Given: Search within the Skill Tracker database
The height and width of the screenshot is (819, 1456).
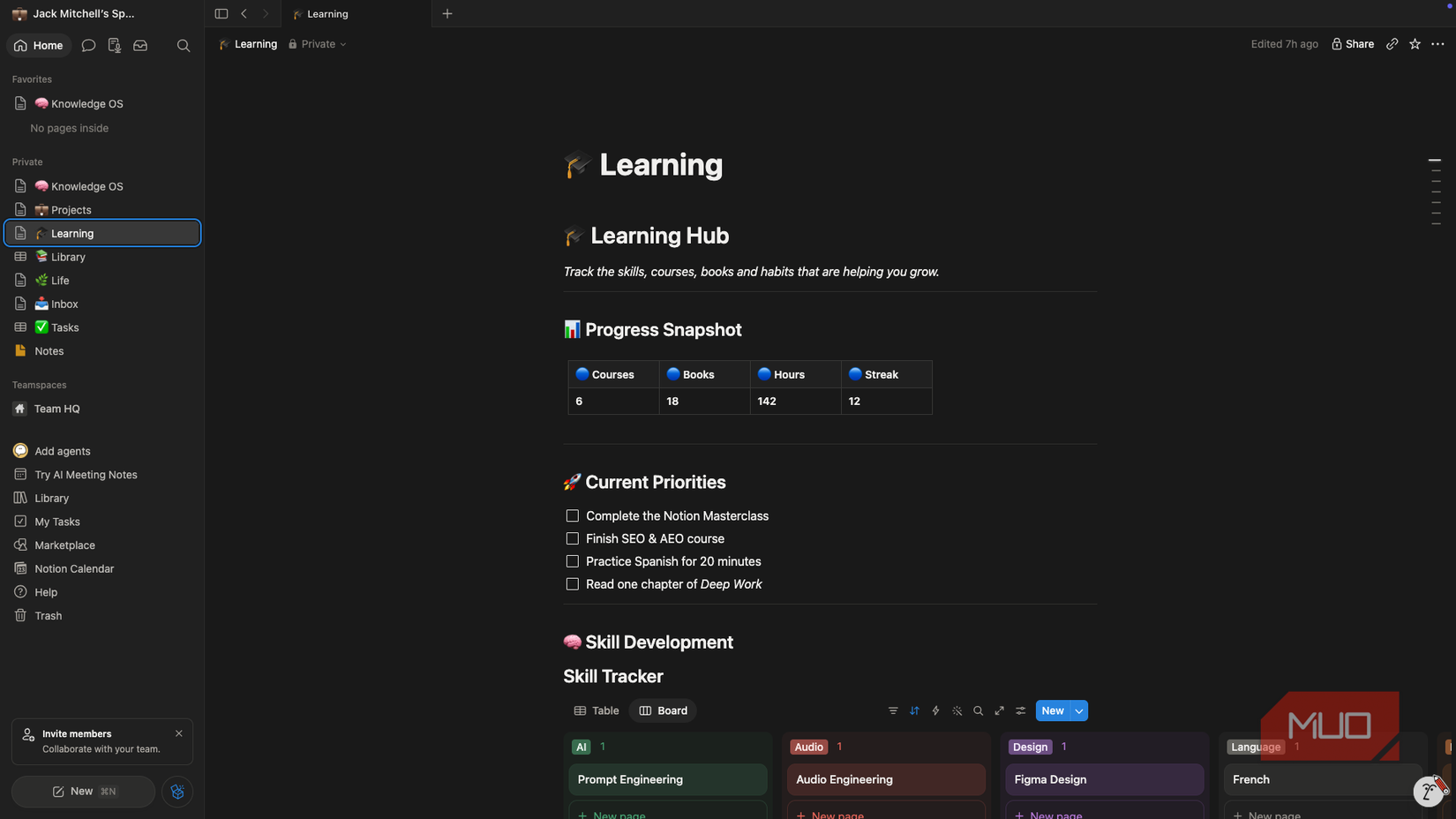Looking at the screenshot, I should 978,711.
